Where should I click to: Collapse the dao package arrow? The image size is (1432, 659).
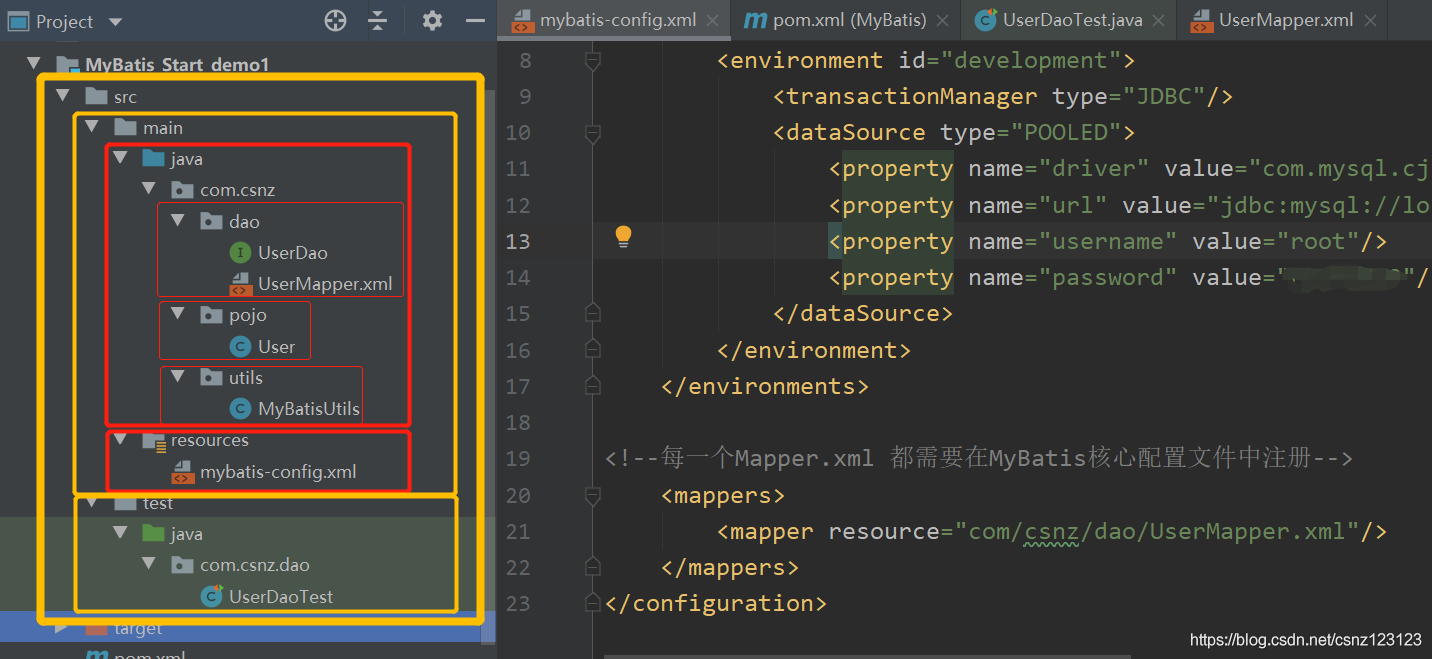tap(178, 221)
